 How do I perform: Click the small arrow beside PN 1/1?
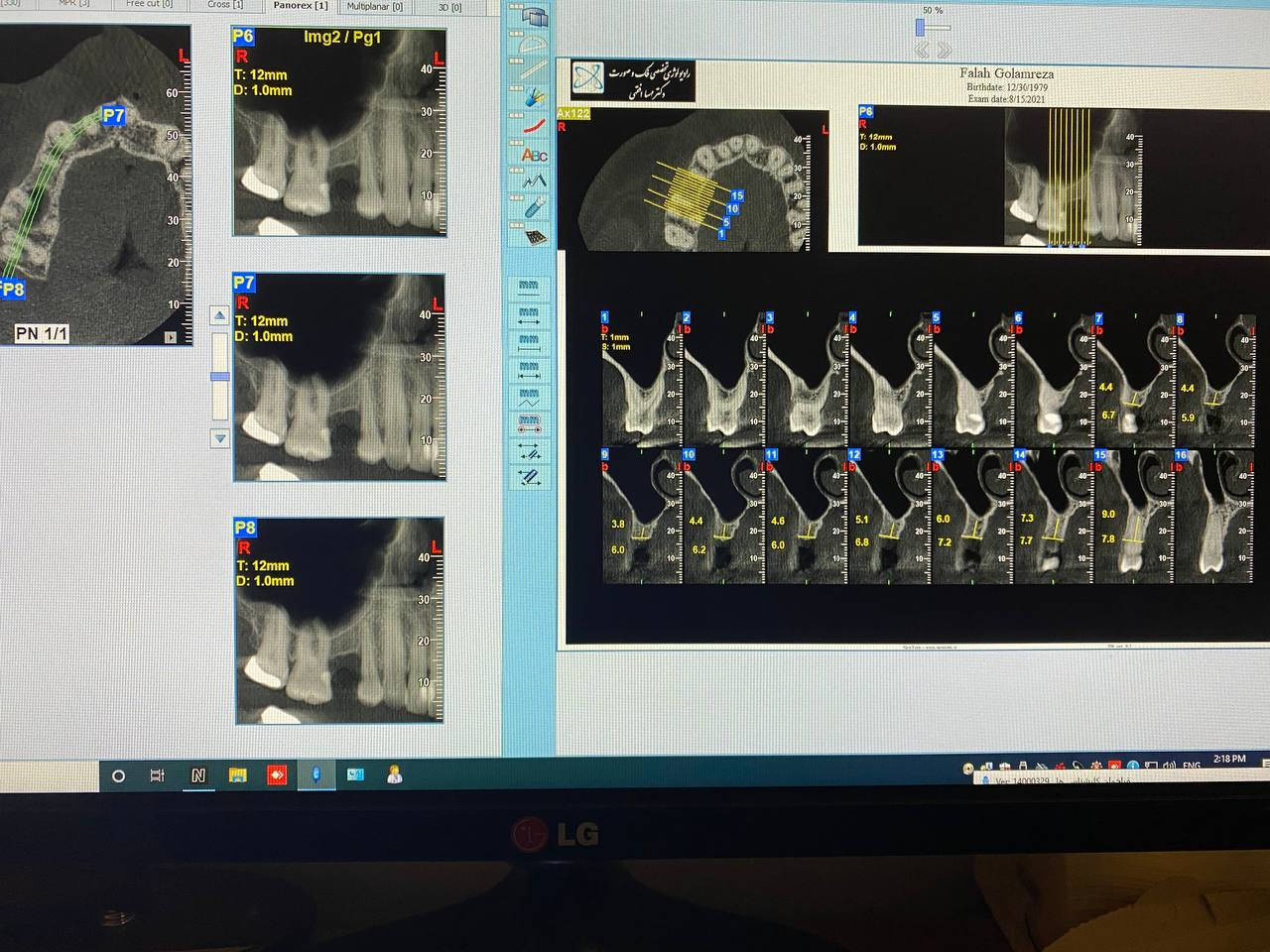[x=171, y=337]
